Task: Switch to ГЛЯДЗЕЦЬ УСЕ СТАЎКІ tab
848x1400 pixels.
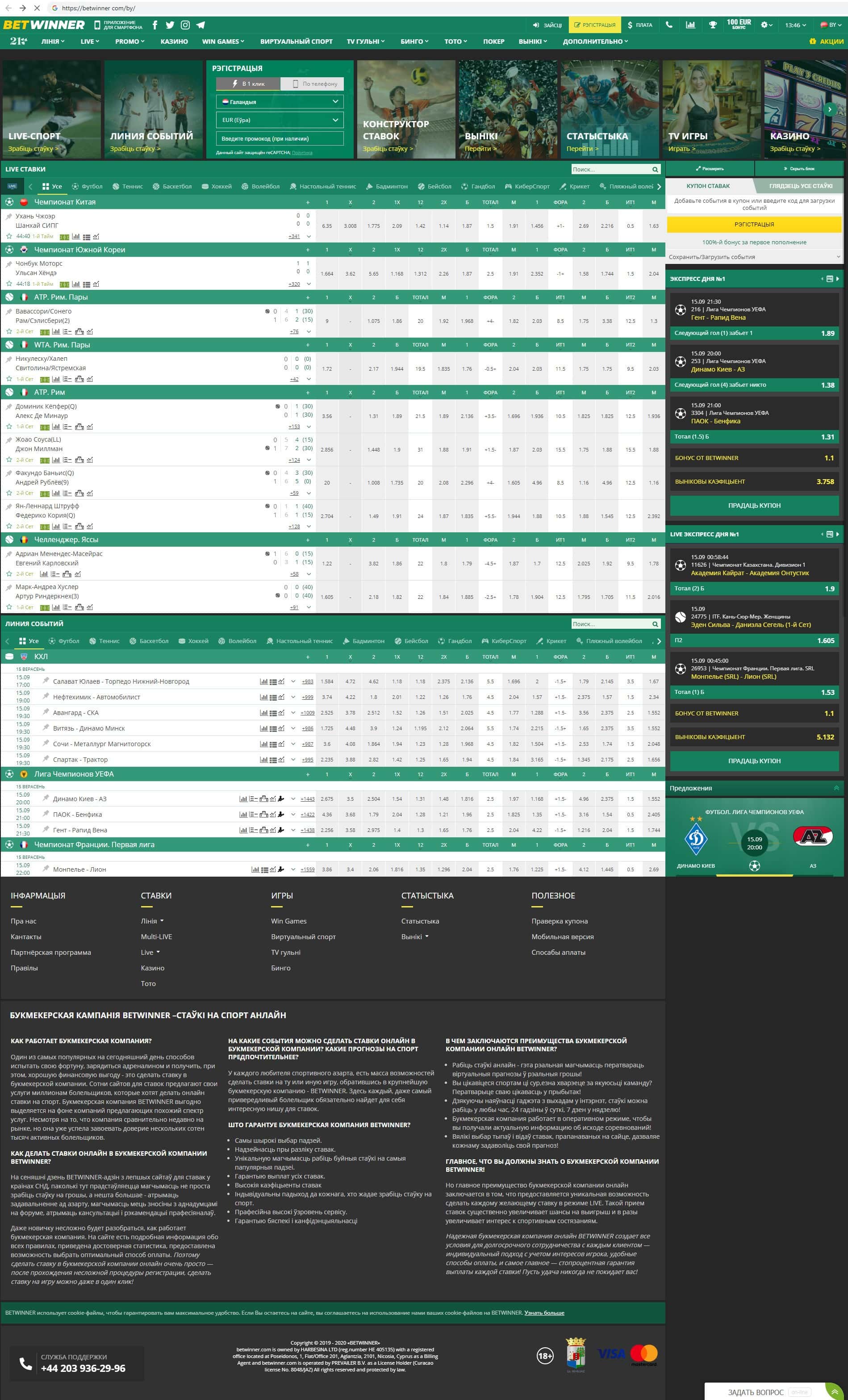Action: click(800, 186)
